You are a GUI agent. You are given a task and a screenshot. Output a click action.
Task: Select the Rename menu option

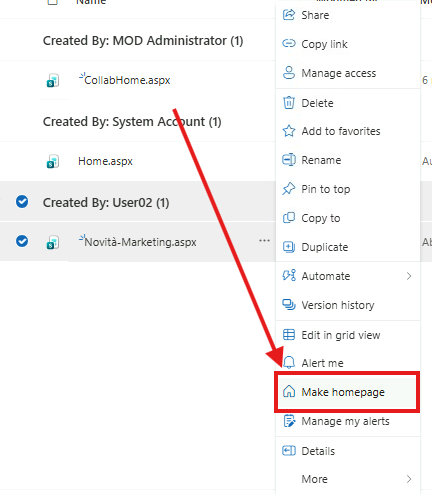click(x=348, y=160)
